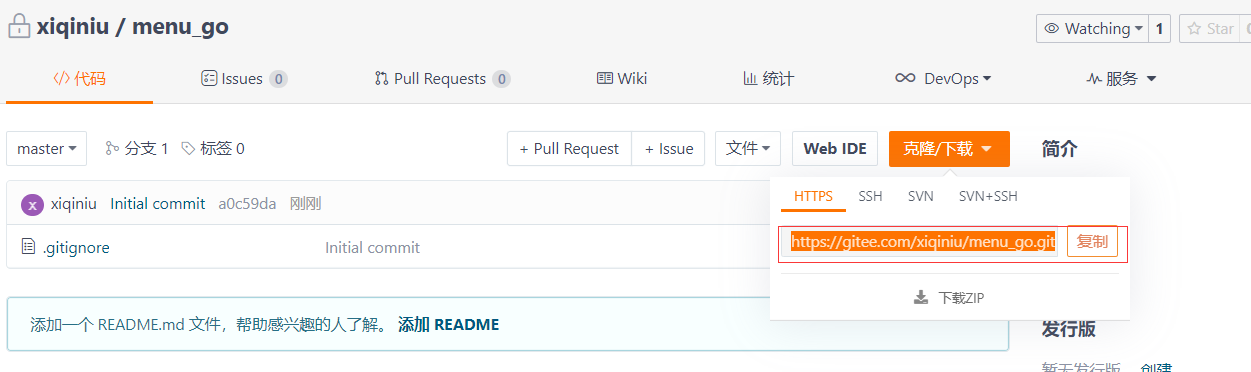This screenshot has height=372, width=1251.
Task: Click the watchers count 1
Action: (1160, 29)
